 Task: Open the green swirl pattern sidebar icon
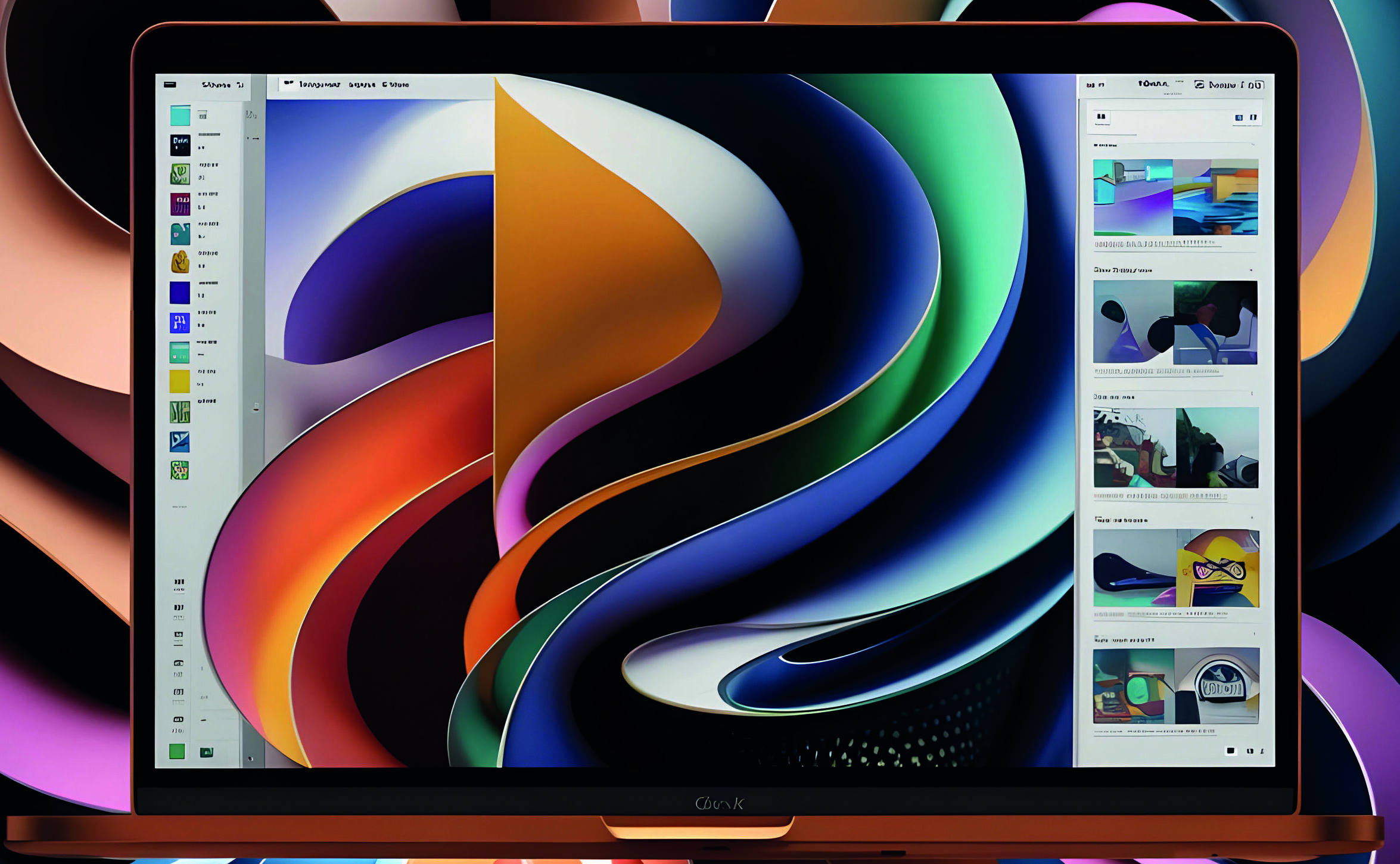[x=180, y=174]
